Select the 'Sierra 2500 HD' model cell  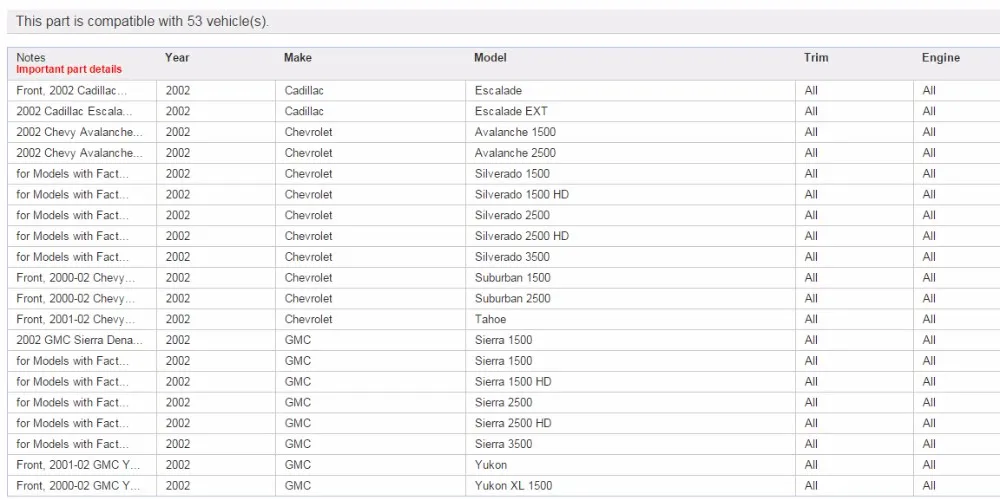630,423
